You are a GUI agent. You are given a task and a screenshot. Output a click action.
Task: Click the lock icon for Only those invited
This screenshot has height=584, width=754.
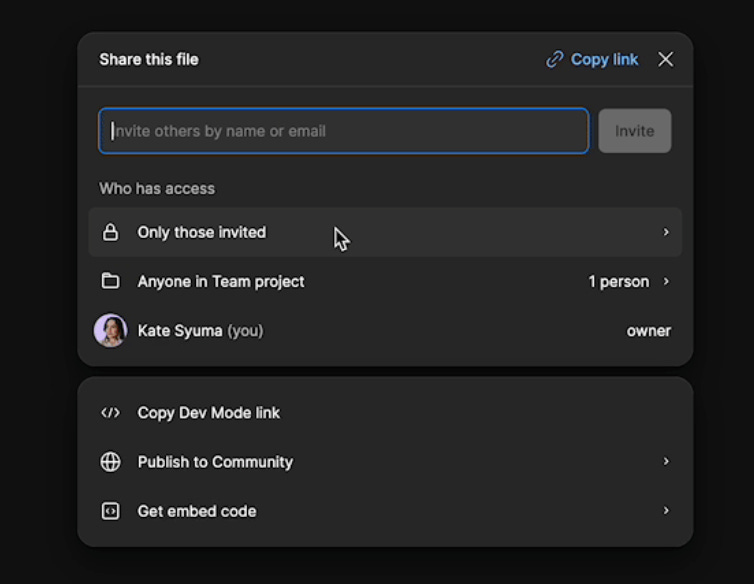(x=111, y=232)
